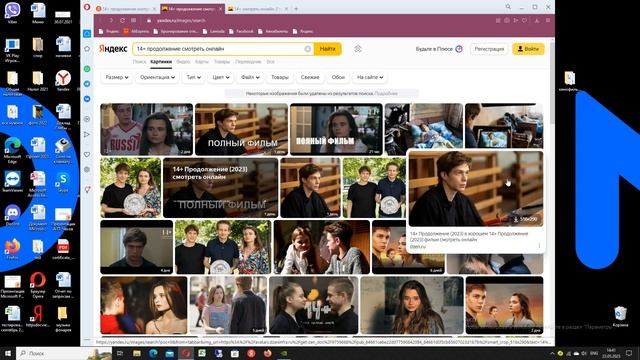Open Windows Start menu

(x=8, y=353)
